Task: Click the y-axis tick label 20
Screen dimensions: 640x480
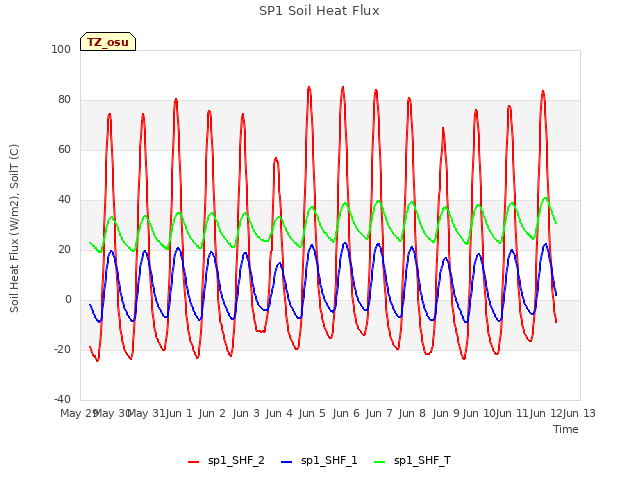Action: (64, 250)
